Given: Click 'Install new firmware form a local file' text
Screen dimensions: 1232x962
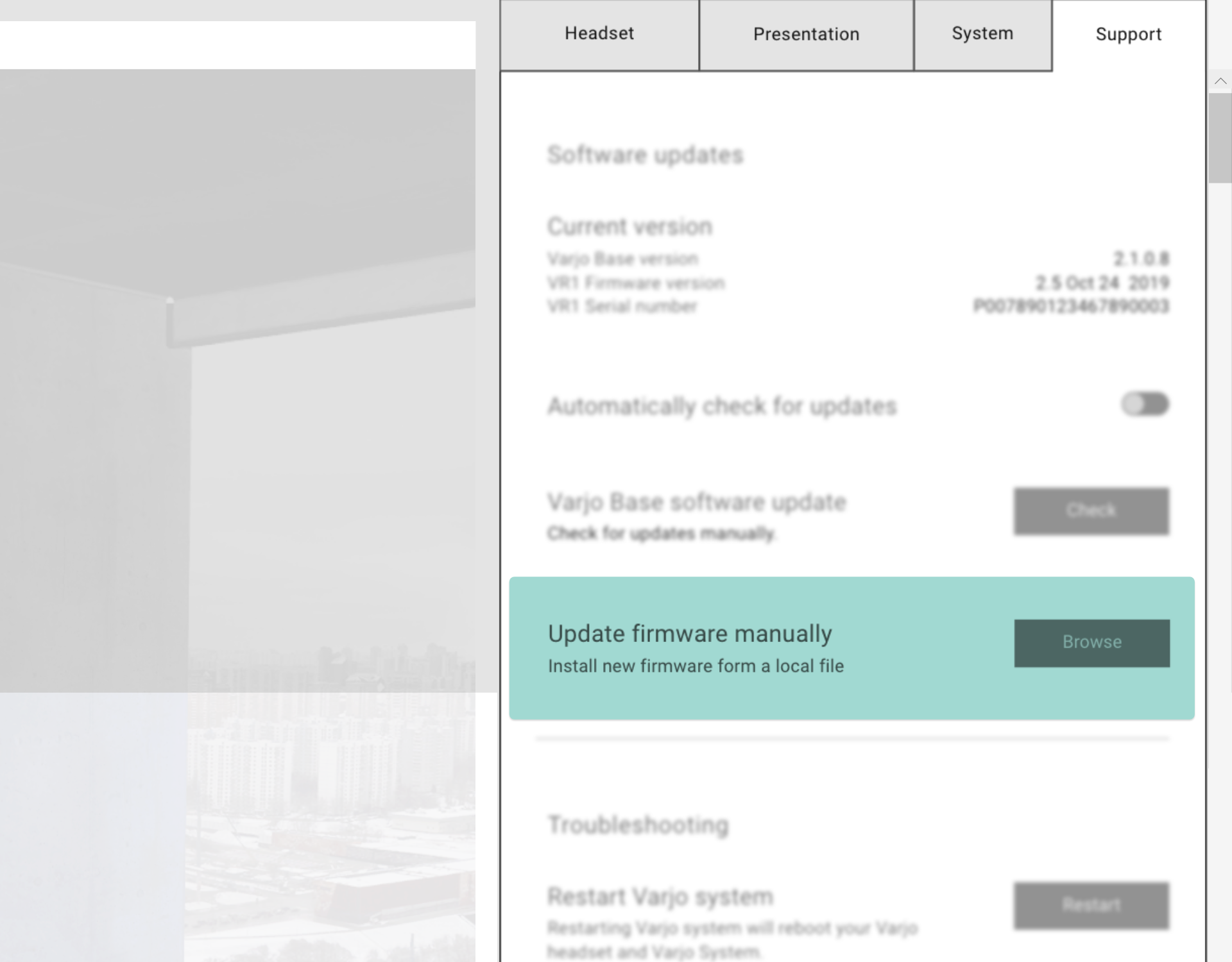Looking at the screenshot, I should tap(696, 666).
